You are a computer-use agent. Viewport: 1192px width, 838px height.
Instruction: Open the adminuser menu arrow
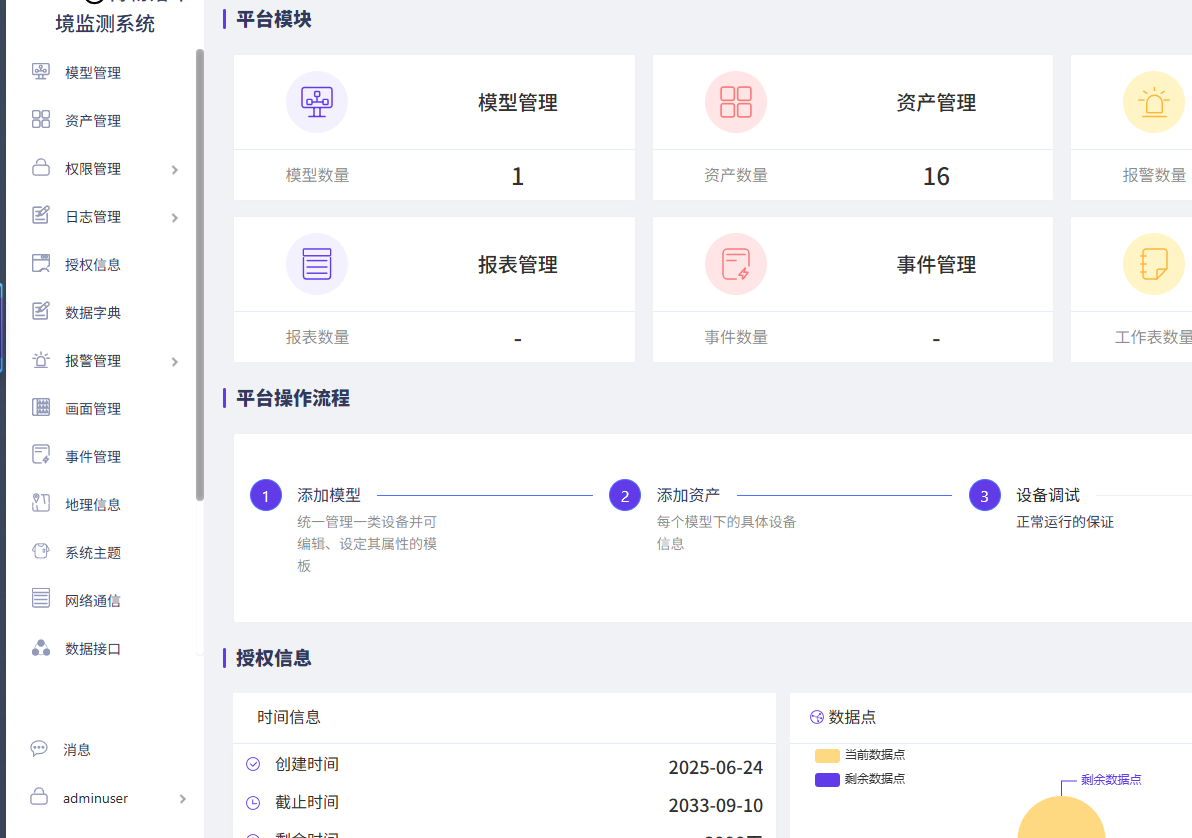click(182, 798)
